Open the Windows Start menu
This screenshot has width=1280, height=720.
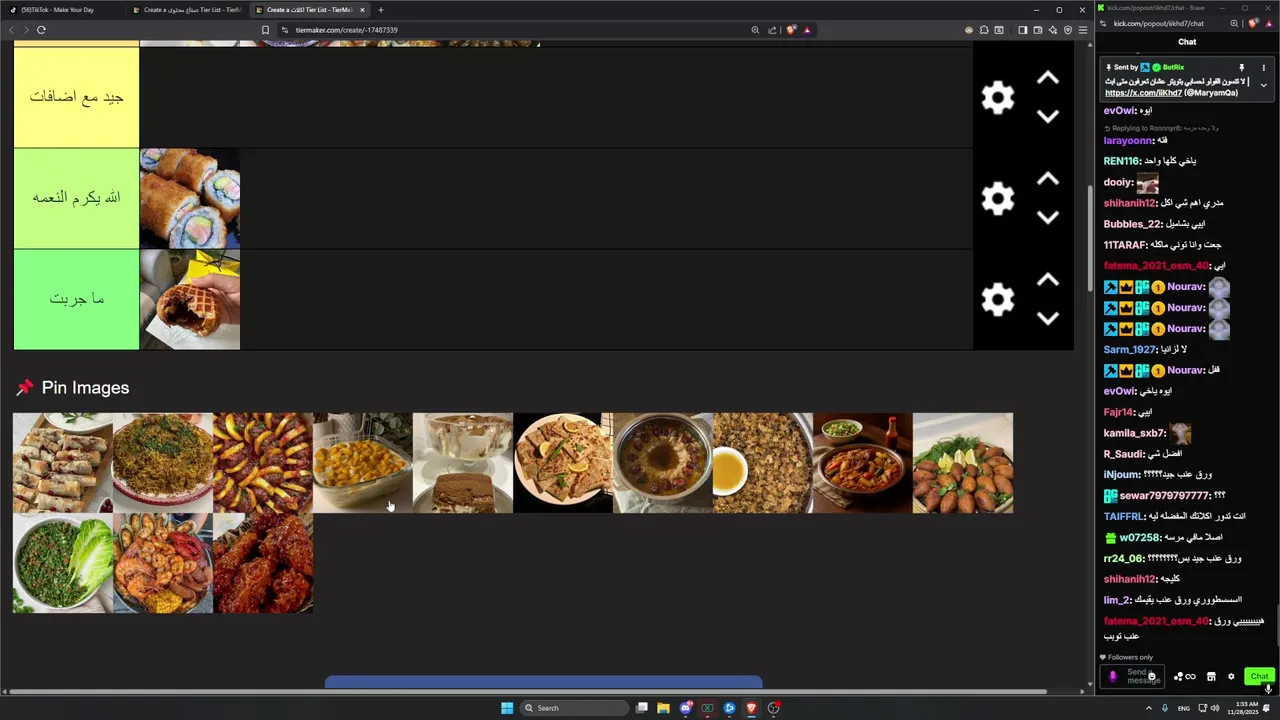507,708
